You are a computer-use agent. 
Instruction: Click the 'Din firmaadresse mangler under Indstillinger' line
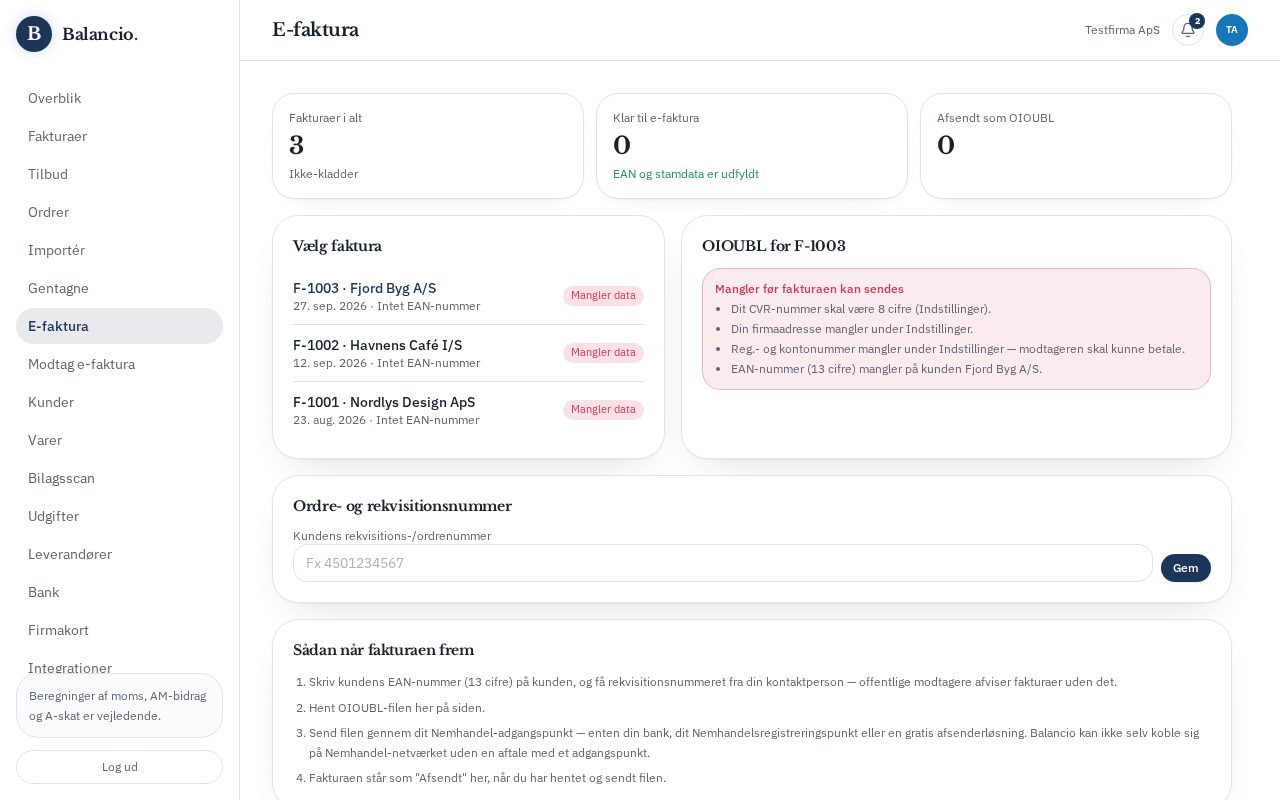852,329
